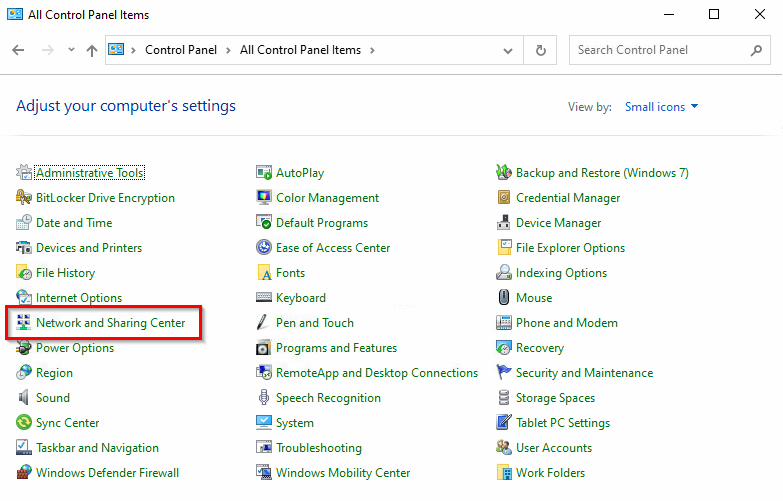This screenshot has width=783, height=501.
Task: Expand the address bar history dropdown
Action: 508,50
